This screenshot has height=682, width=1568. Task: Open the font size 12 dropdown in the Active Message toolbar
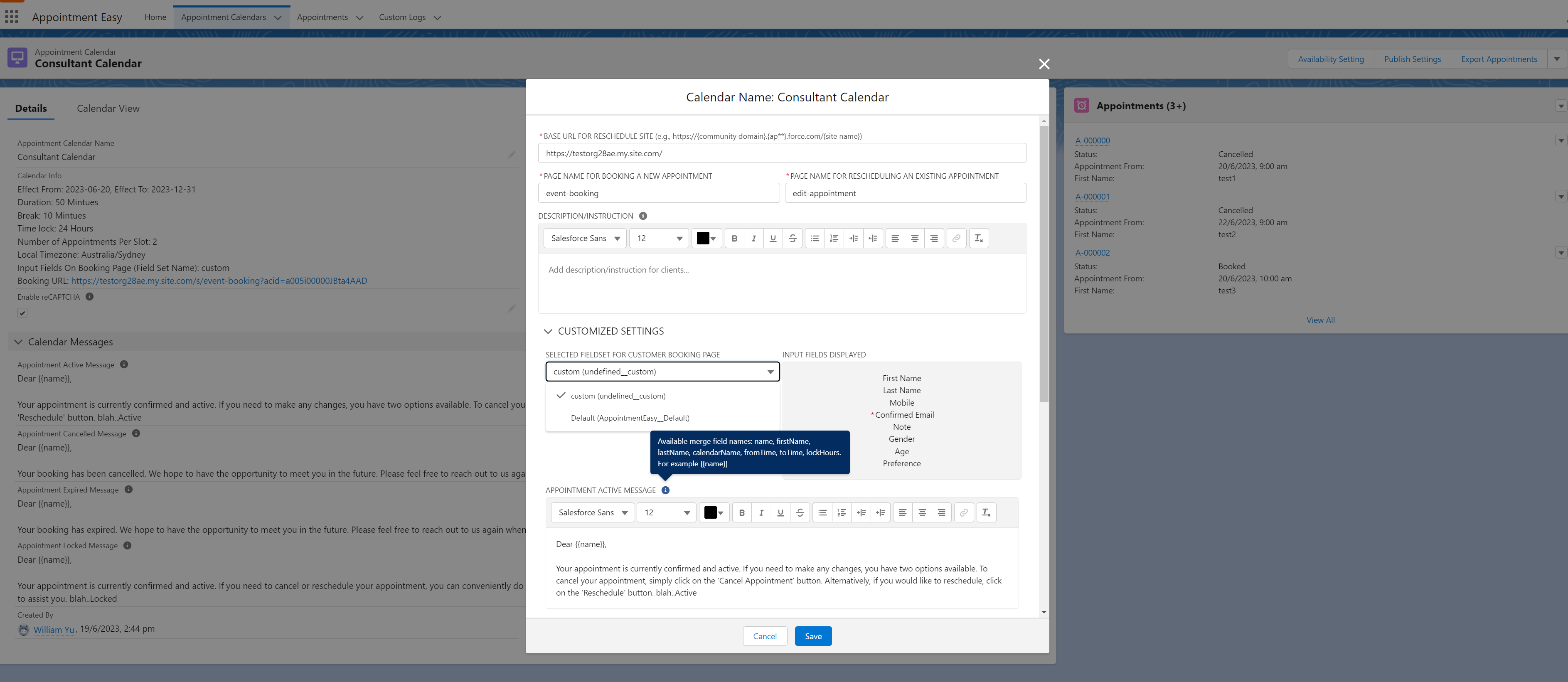[667, 513]
